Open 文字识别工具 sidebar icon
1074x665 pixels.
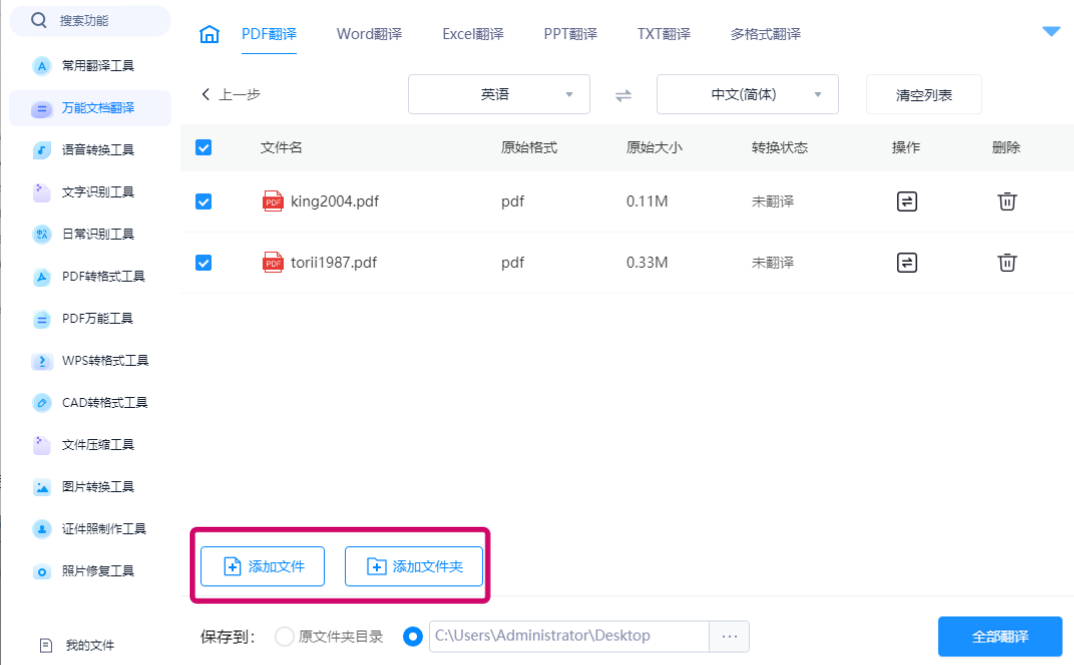[x=42, y=192]
